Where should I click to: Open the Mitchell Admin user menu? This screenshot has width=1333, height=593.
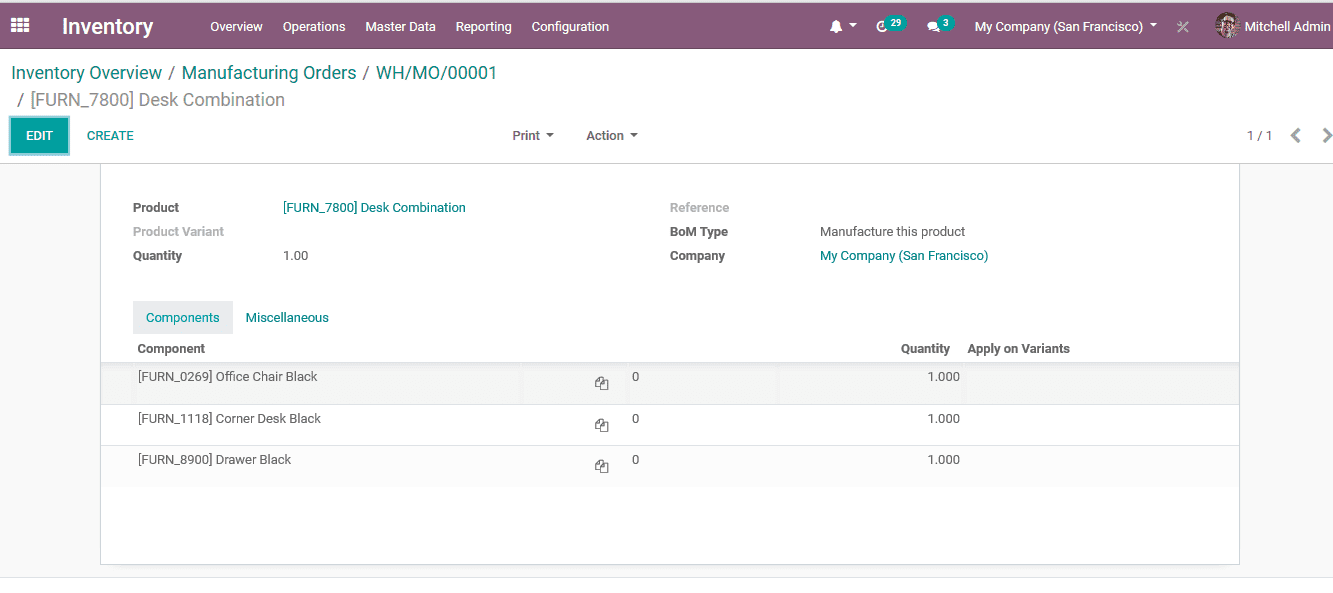coord(1273,27)
